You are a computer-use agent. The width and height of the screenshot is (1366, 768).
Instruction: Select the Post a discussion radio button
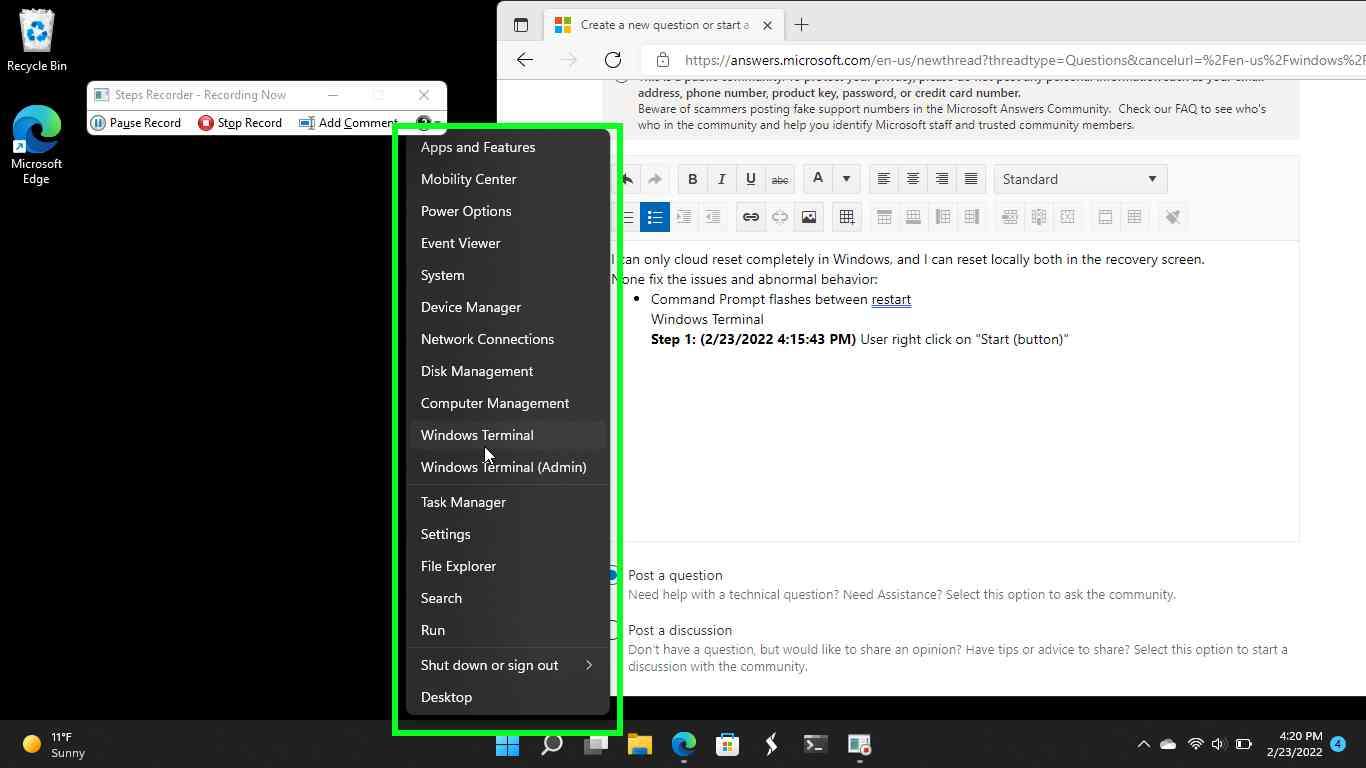coord(611,630)
